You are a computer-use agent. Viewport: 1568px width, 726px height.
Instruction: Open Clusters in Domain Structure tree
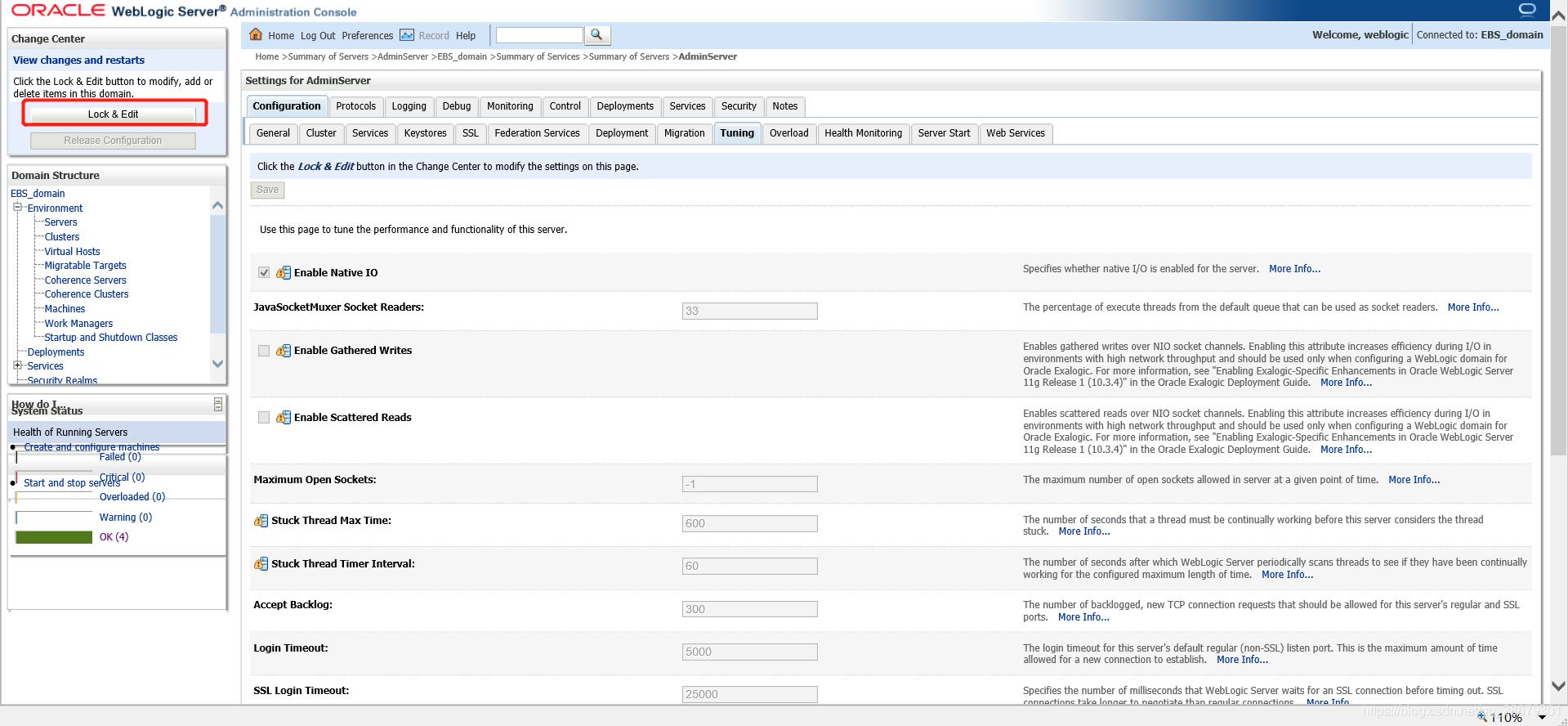62,237
